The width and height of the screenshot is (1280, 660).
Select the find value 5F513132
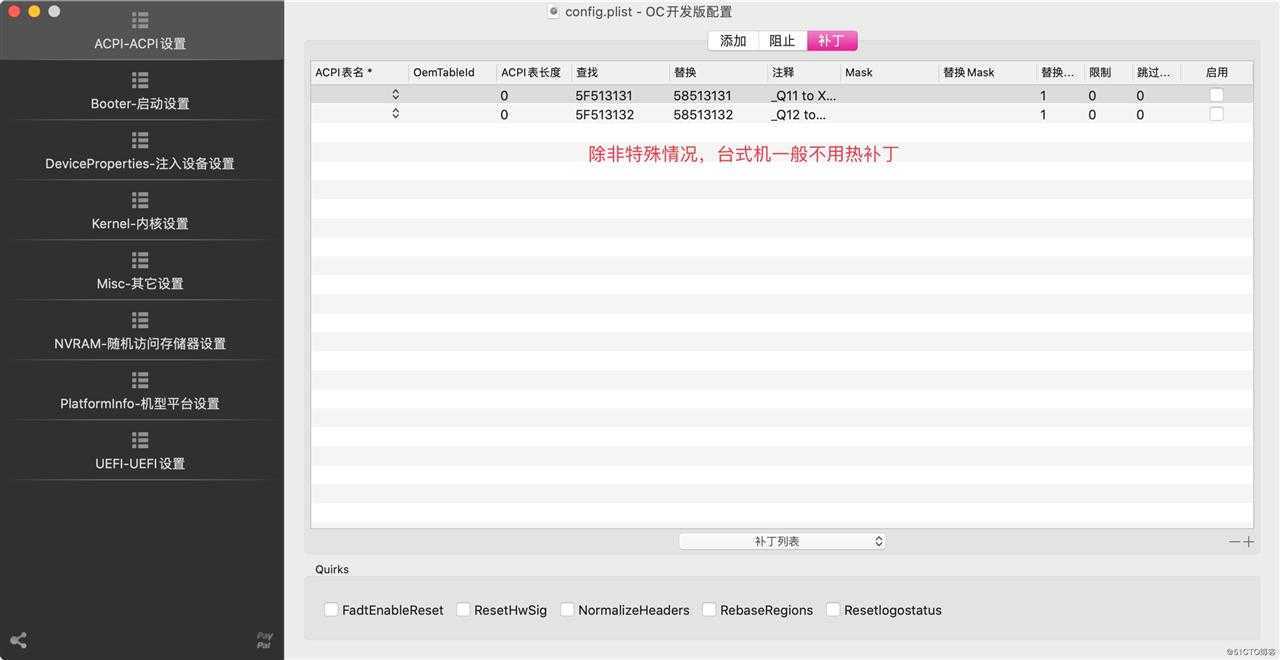tap(604, 115)
